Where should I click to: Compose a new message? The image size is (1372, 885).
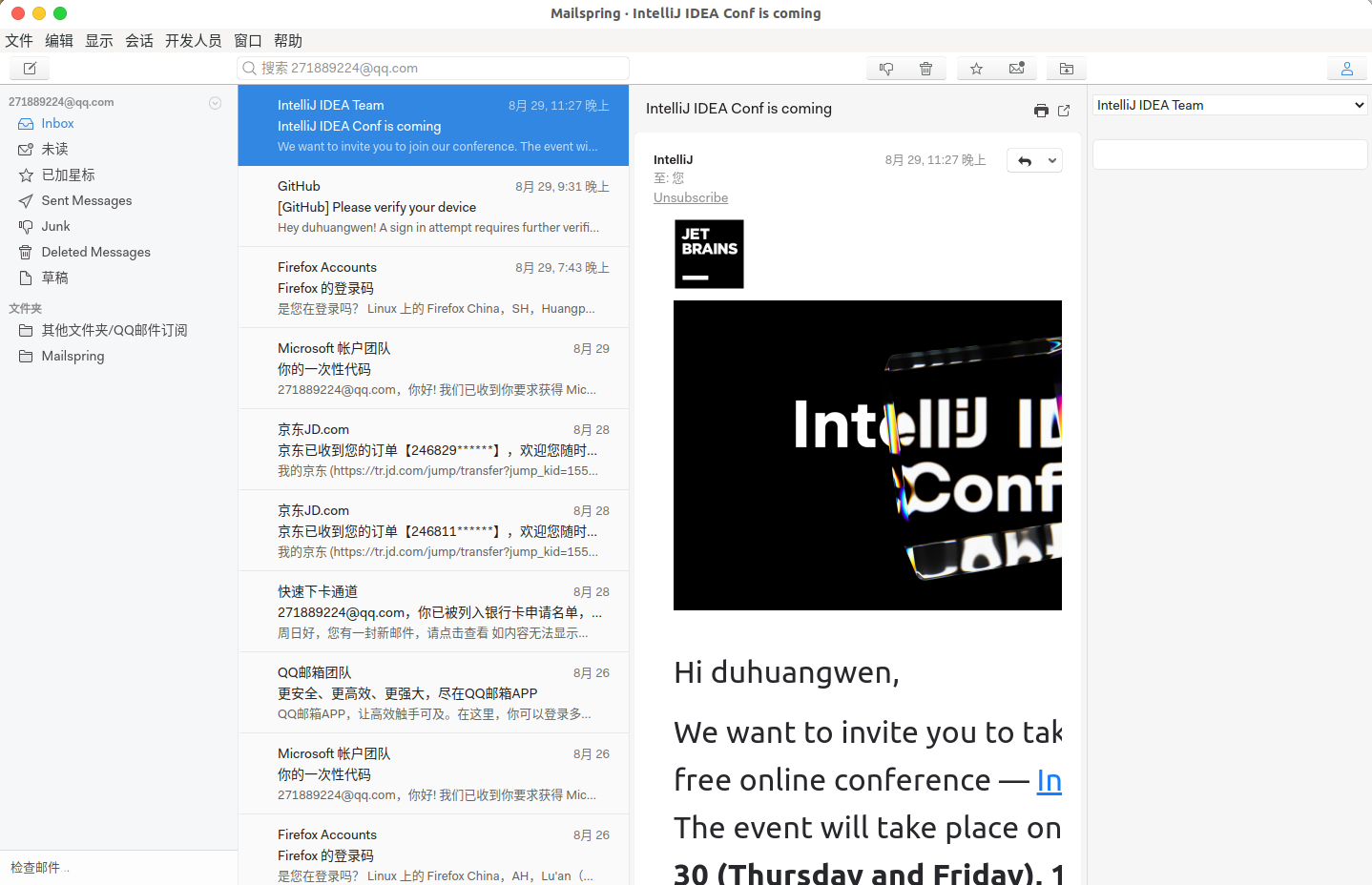coord(30,69)
